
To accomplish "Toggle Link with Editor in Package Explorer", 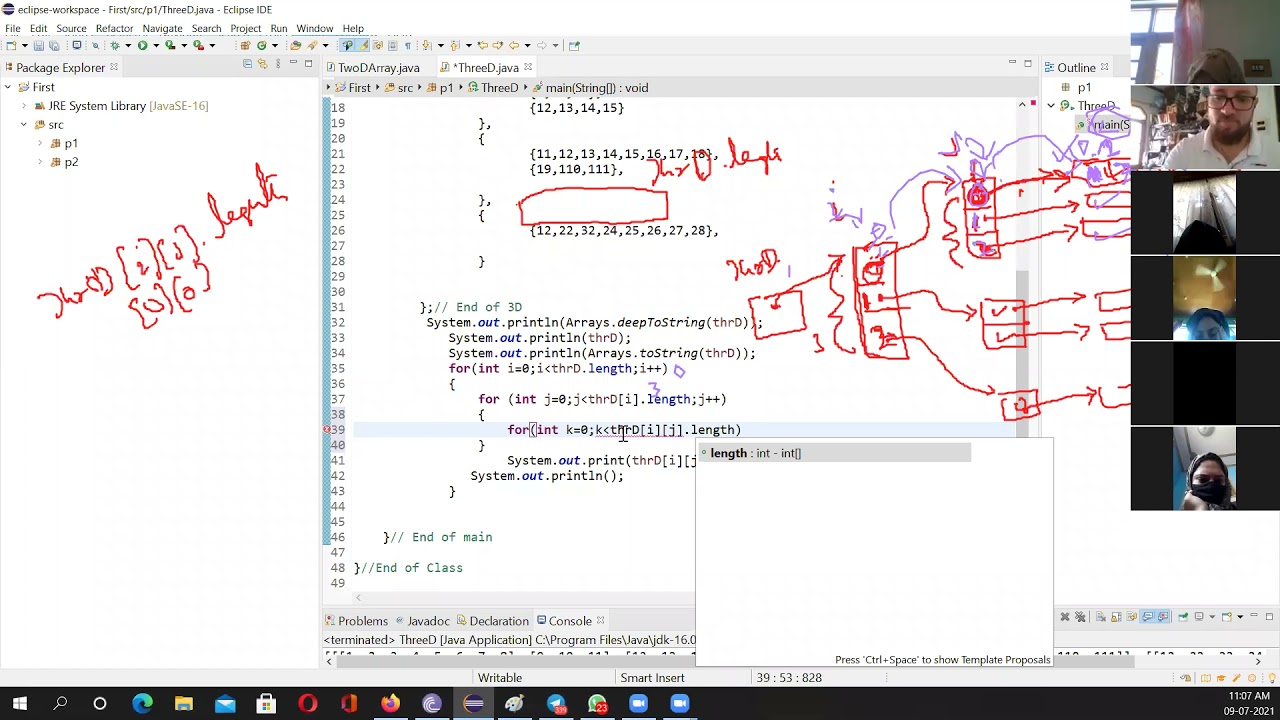I will pos(262,65).
